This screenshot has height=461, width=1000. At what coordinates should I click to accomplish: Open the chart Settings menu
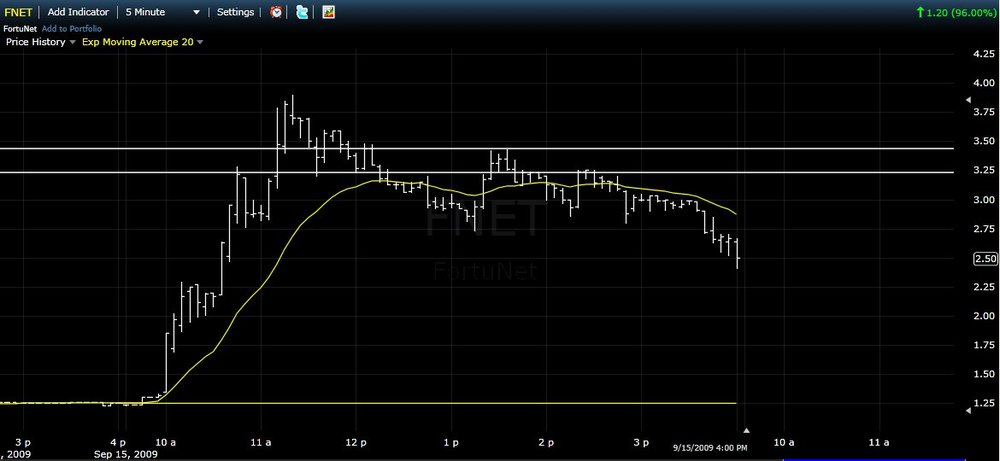point(235,12)
